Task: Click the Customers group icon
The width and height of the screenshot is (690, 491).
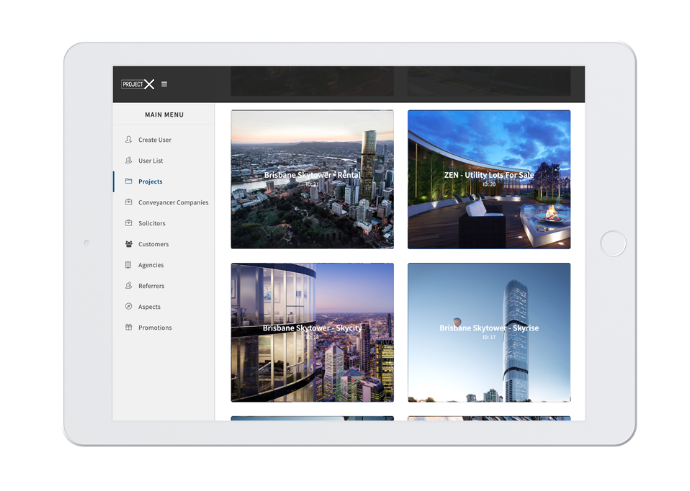Action: tap(128, 244)
